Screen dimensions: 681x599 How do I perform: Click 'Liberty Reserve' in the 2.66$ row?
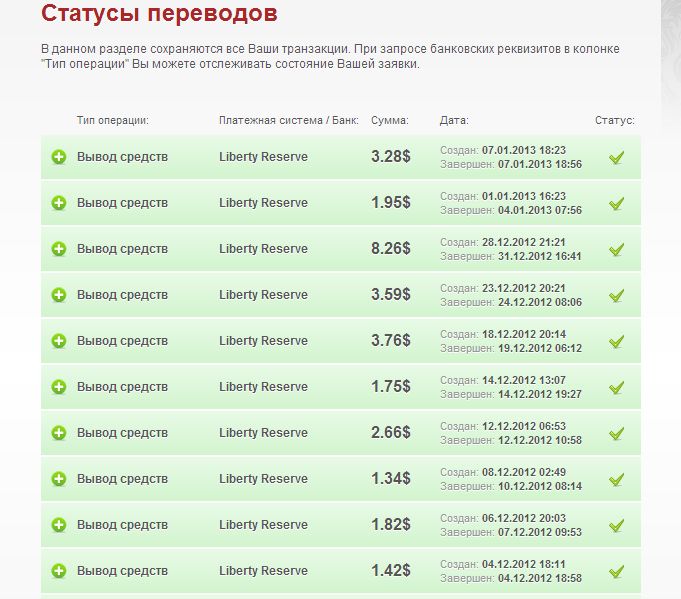(x=263, y=433)
